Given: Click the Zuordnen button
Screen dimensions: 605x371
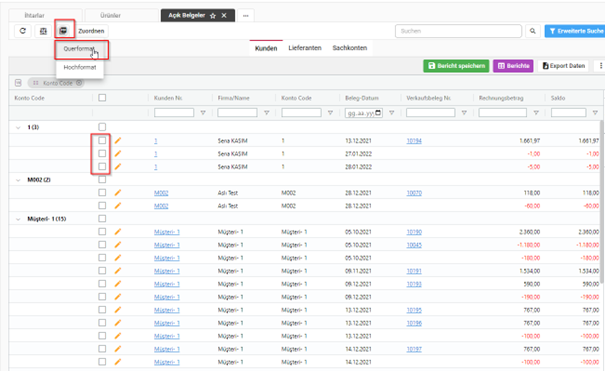Looking at the screenshot, I should point(91,31).
